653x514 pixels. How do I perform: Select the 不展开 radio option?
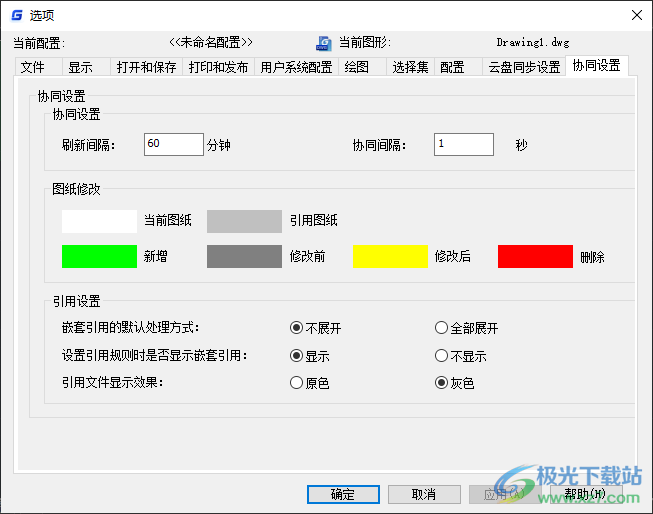[315, 328]
